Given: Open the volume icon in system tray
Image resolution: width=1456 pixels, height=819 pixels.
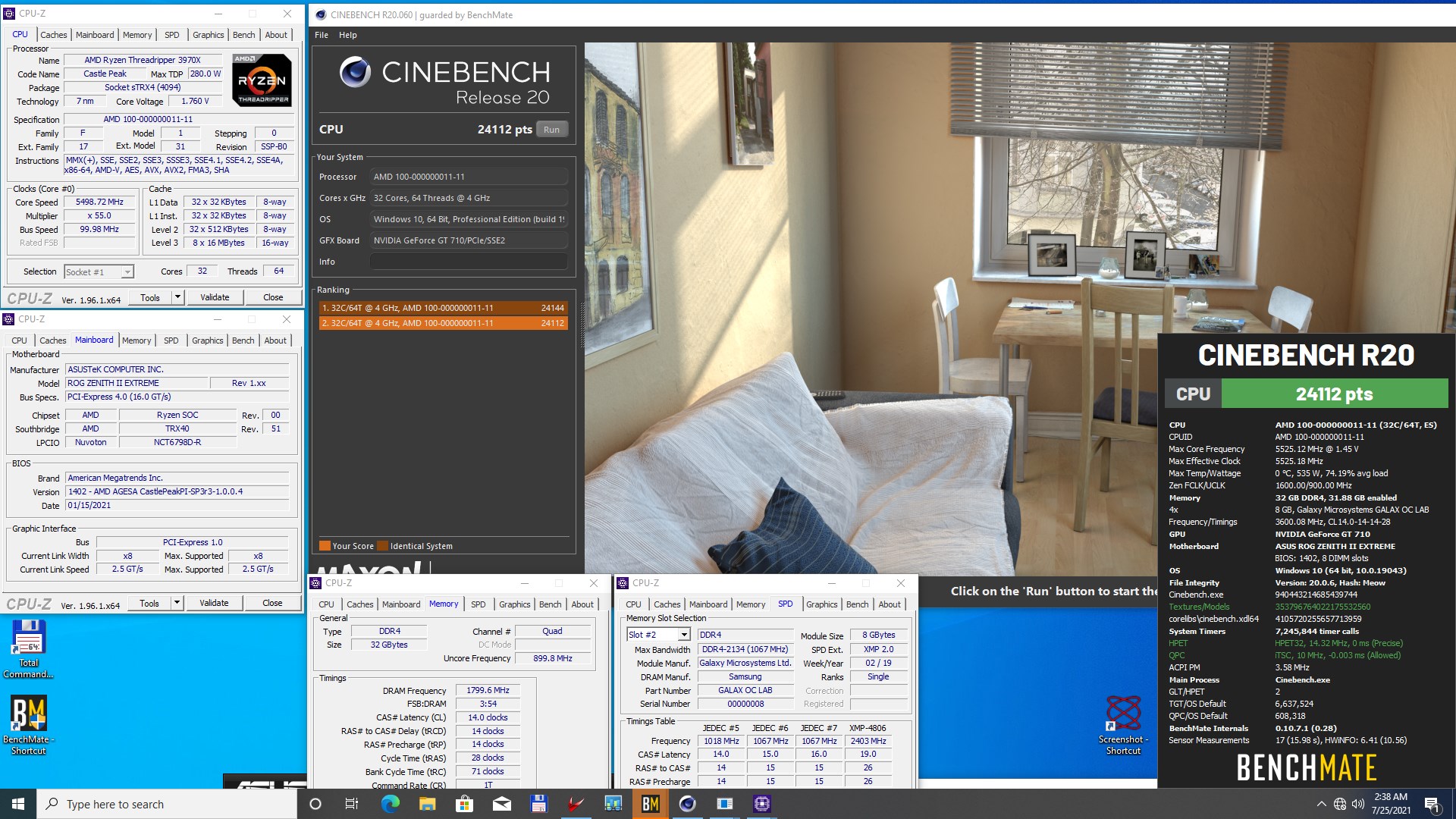Looking at the screenshot, I should pyautogui.click(x=1357, y=804).
